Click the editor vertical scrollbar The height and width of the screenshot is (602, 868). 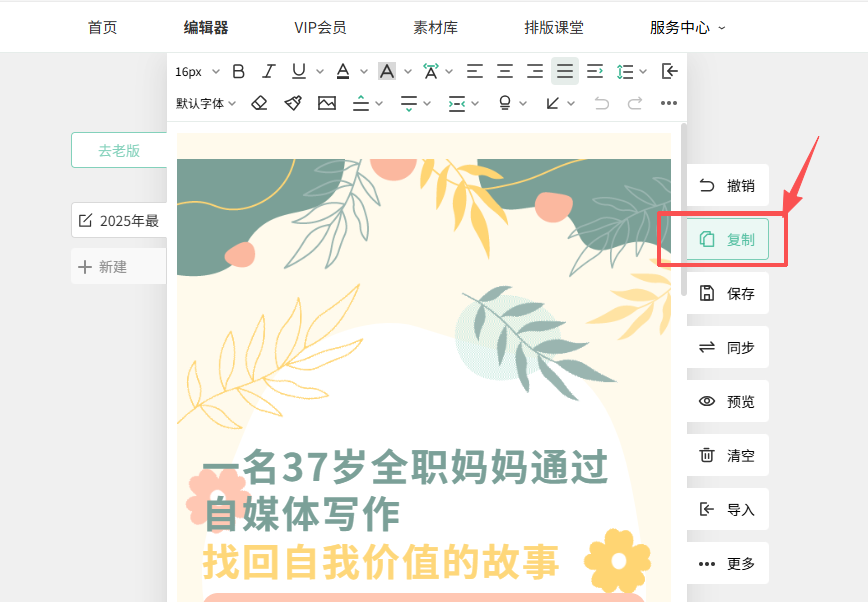tap(684, 210)
